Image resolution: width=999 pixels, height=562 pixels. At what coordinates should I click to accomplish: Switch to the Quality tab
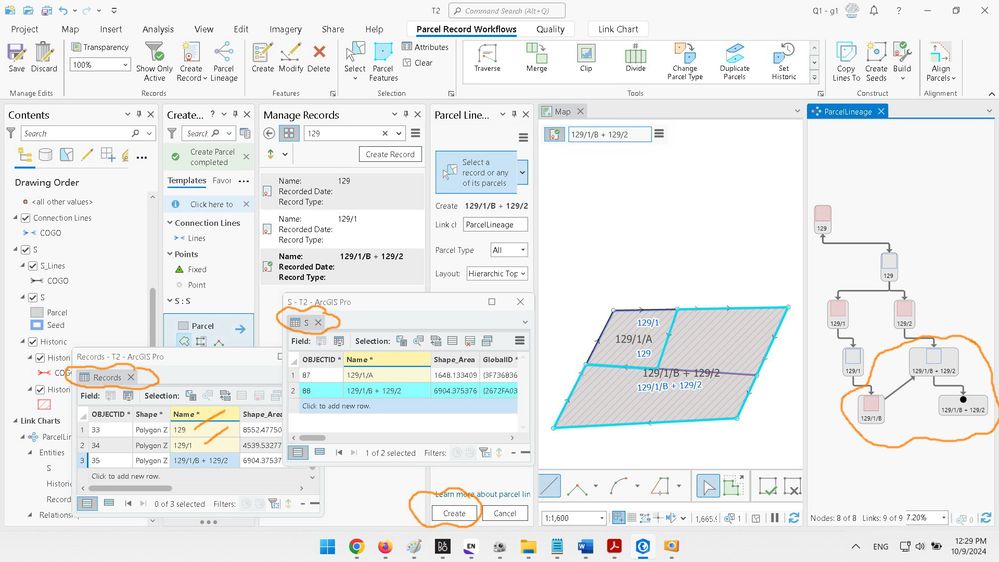click(550, 29)
